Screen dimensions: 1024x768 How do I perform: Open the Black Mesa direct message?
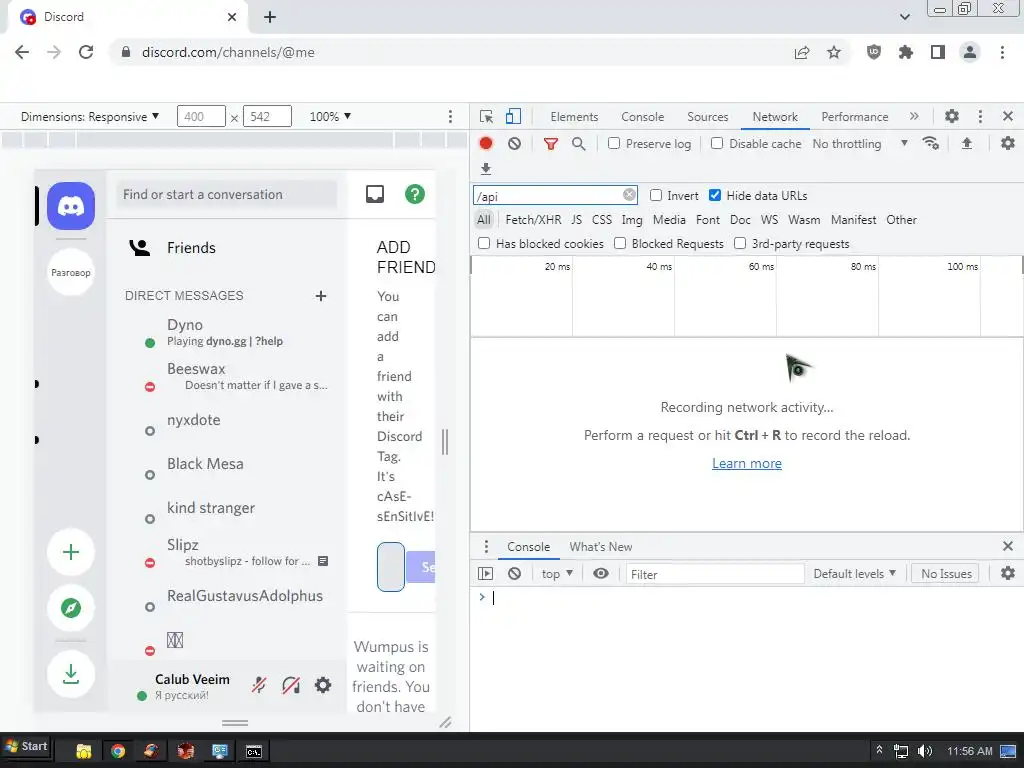coord(227,464)
